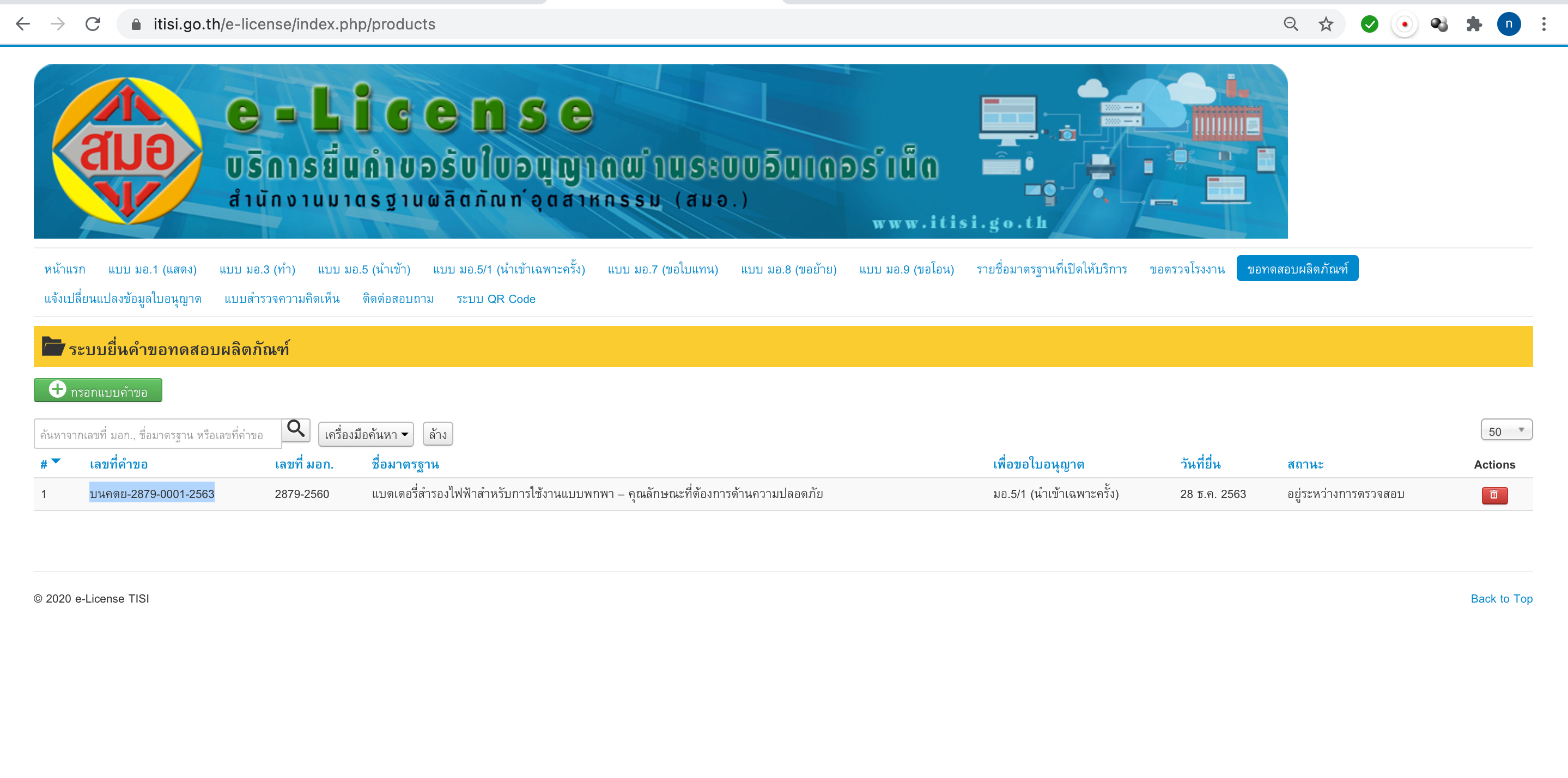Click the sort arrow beside # column
This screenshot has width=1568, height=778.
pos(56,461)
